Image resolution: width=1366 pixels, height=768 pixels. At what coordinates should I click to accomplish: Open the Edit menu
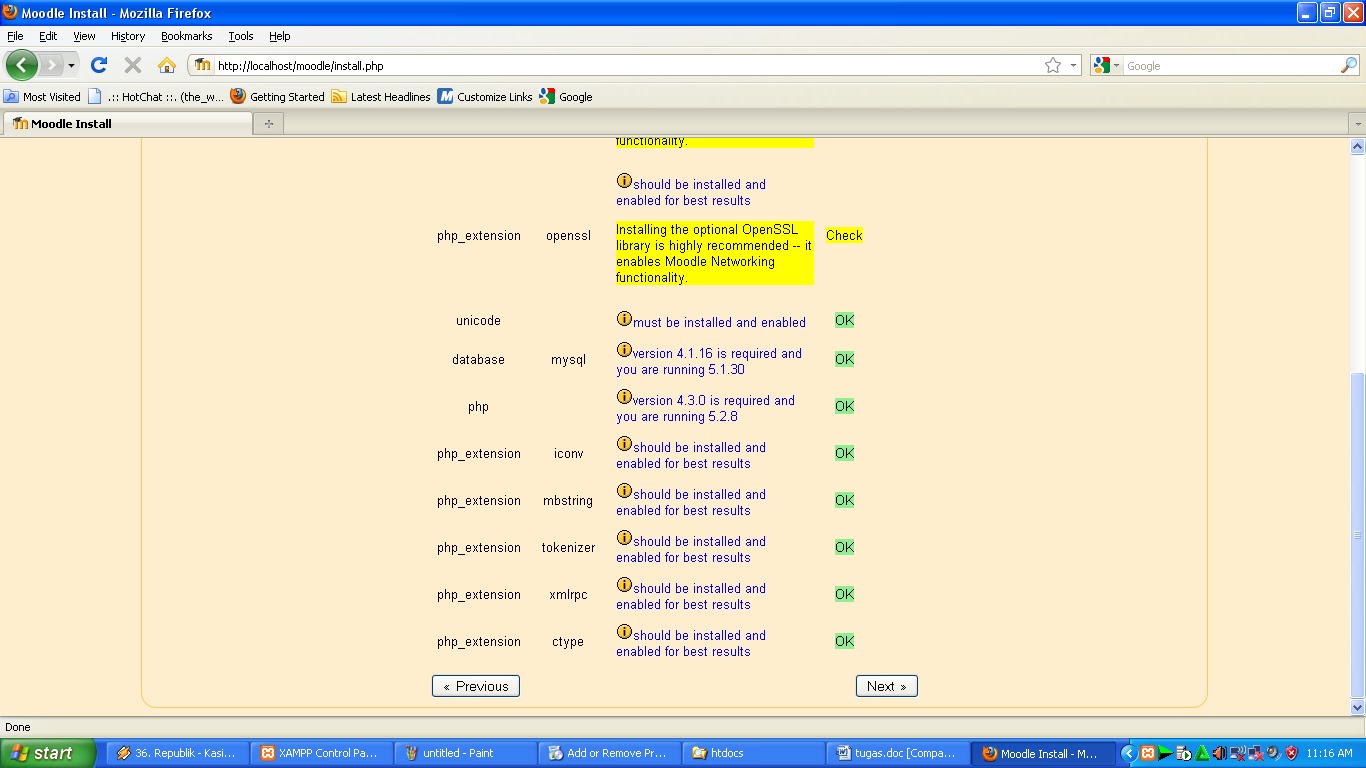(x=48, y=36)
